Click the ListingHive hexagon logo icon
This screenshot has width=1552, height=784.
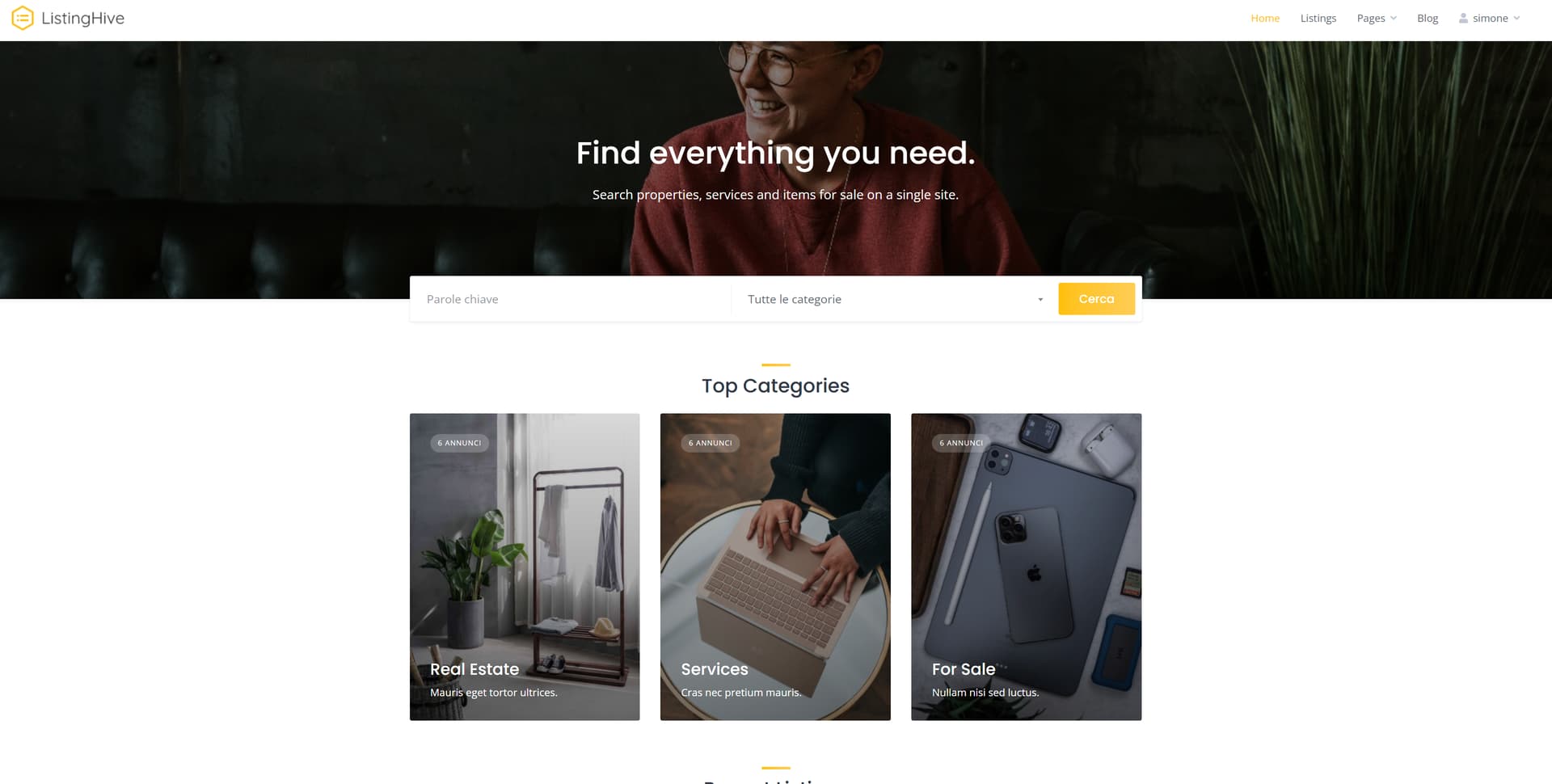click(x=23, y=18)
